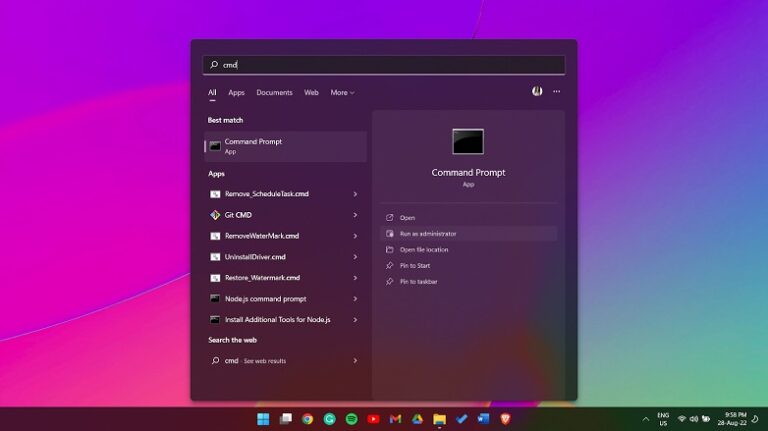Click the search box containing cmd
The height and width of the screenshot is (431, 768).
pos(384,65)
